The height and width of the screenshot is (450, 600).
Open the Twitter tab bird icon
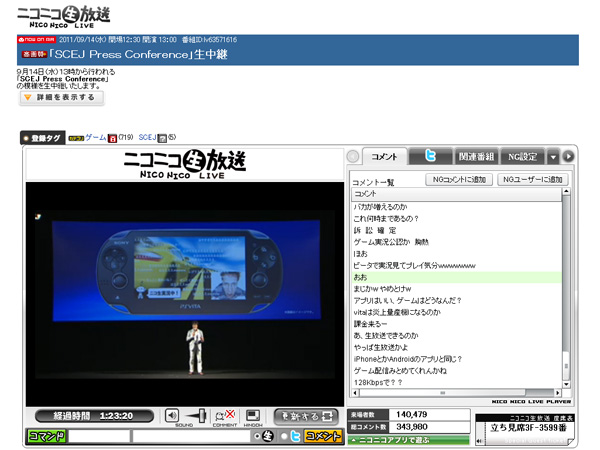[x=430, y=157]
